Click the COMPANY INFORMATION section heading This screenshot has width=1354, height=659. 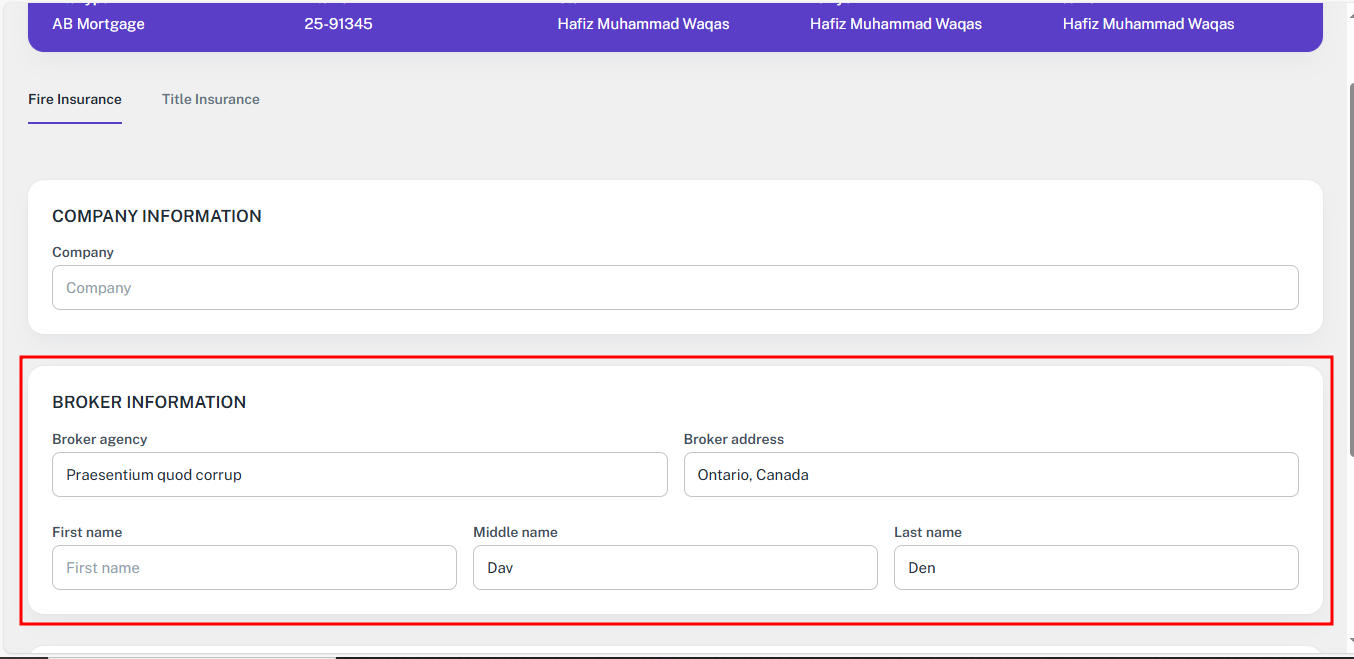click(x=157, y=216)
